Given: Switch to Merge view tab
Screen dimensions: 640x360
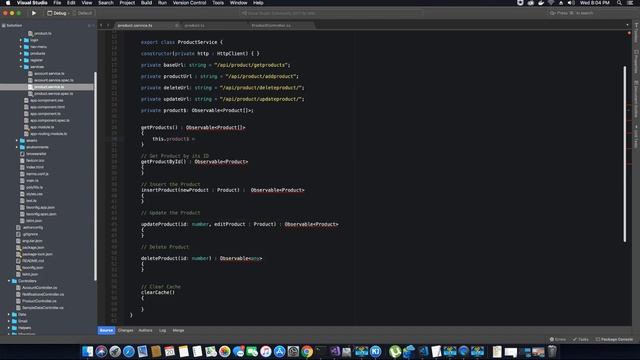Looking at the screenshot, I should pos(178,330).
